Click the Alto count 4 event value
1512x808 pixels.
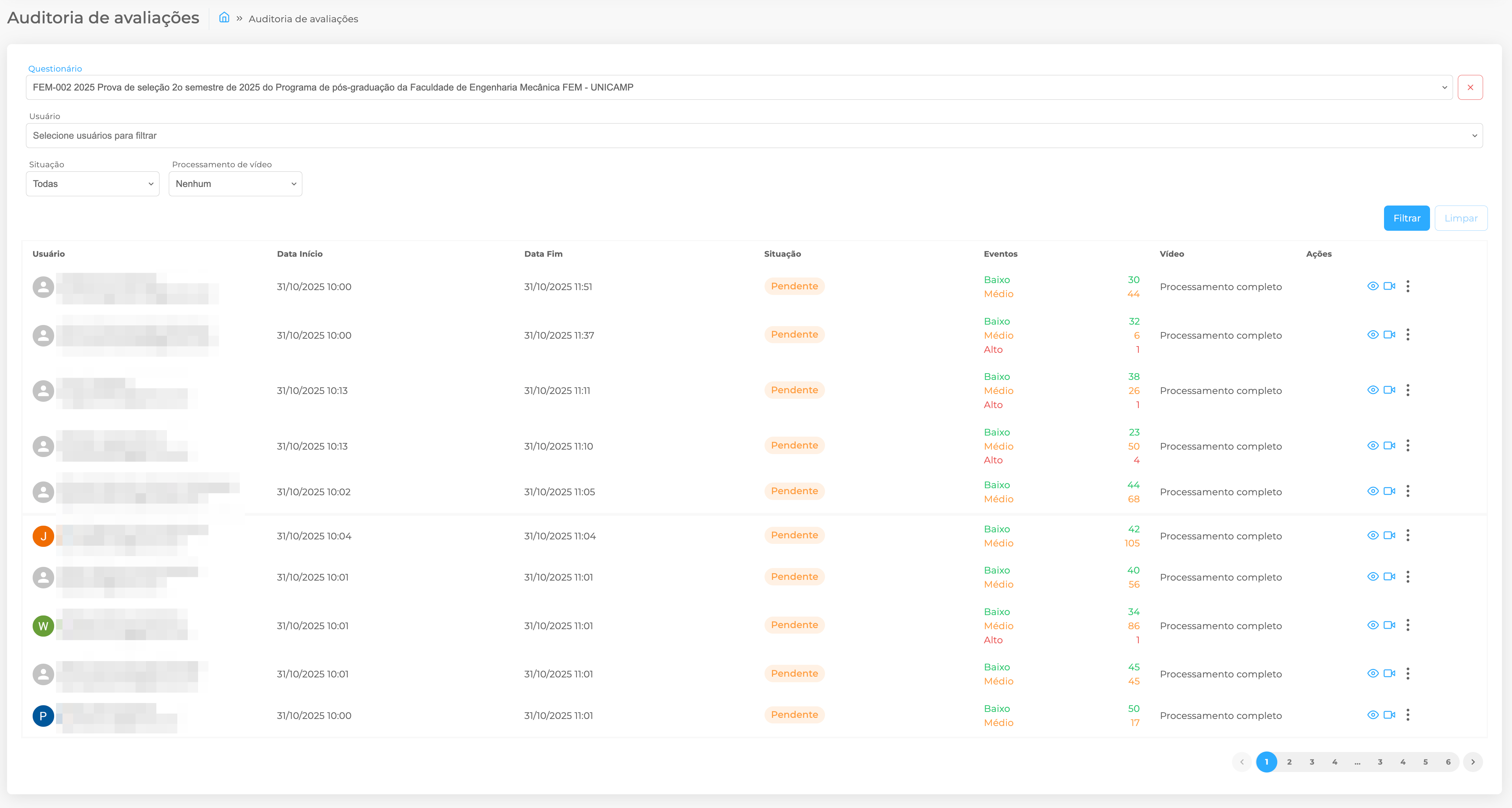[1136, 460]
